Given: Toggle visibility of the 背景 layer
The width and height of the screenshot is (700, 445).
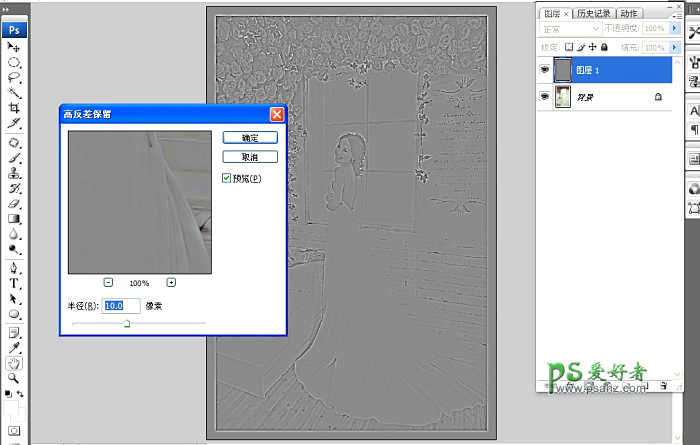Looking at the screenshot, I should coord(545,97).
